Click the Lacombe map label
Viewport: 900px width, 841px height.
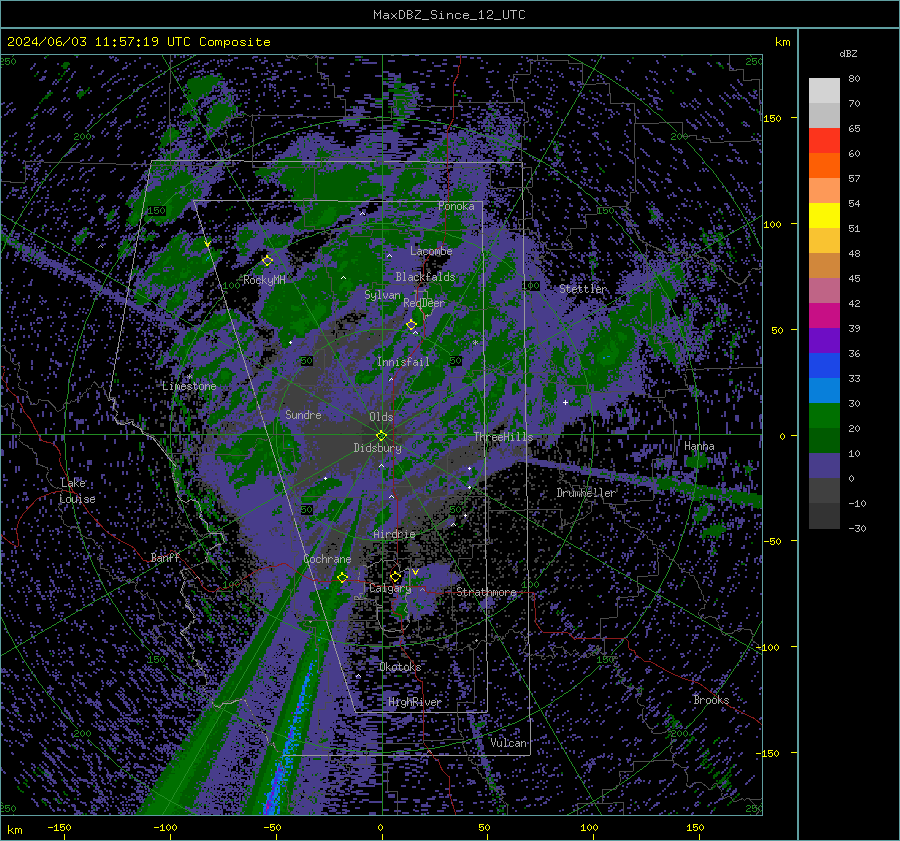click(431, 251)
